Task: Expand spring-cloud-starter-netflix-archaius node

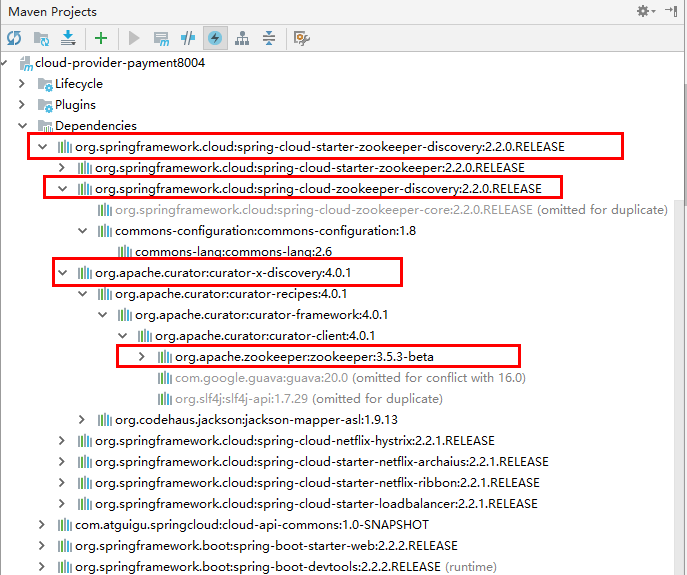Action: (x=62, y=461)
